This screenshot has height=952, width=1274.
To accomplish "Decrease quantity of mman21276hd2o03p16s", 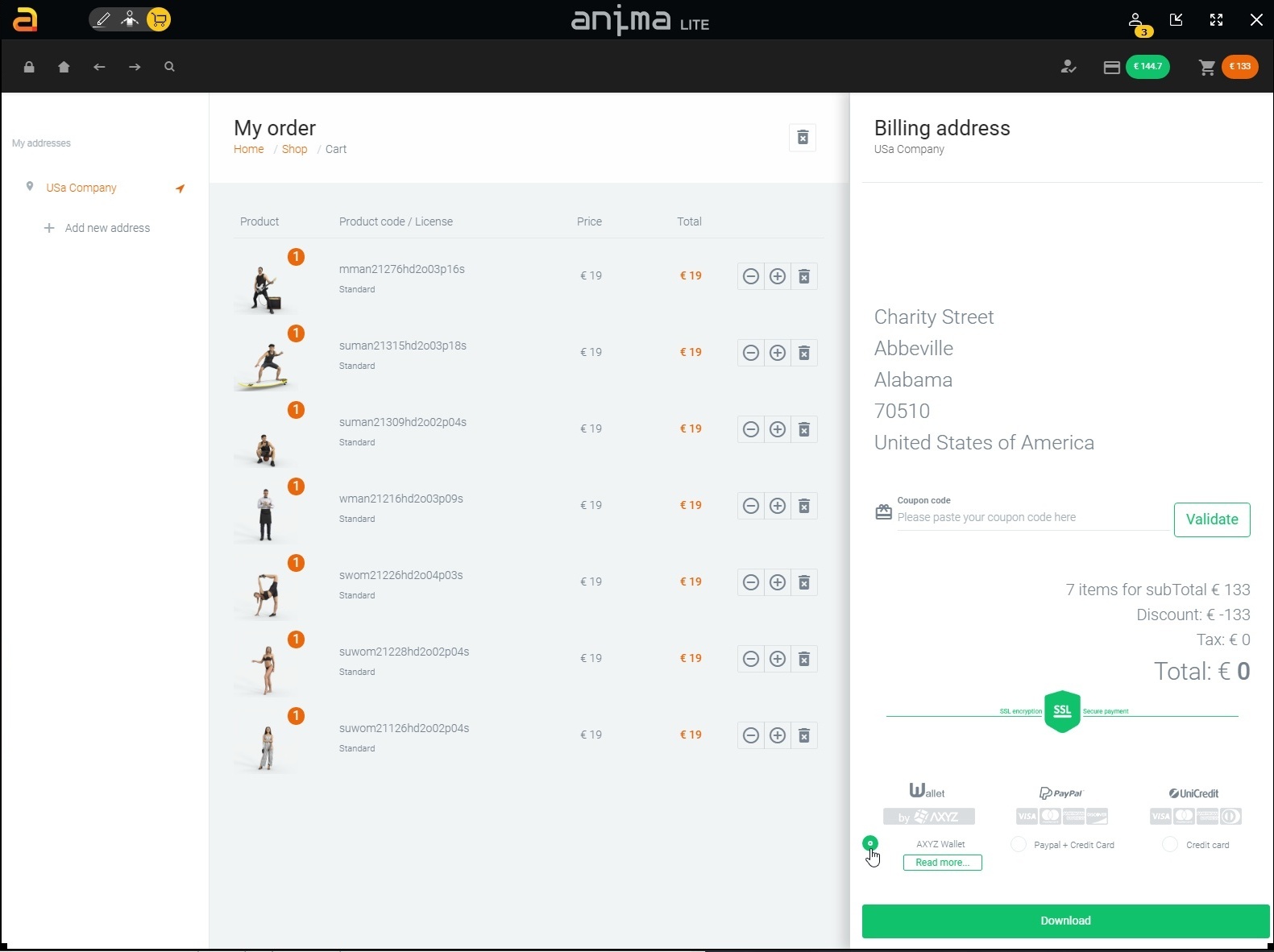I will pyautogui.click(x=750, y=276).
